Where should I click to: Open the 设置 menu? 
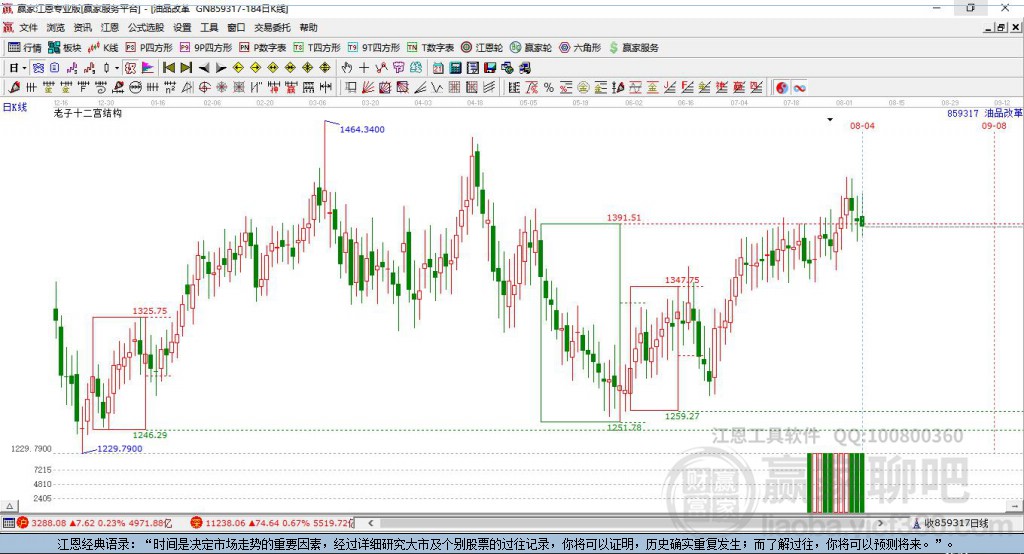pos(182,27)
